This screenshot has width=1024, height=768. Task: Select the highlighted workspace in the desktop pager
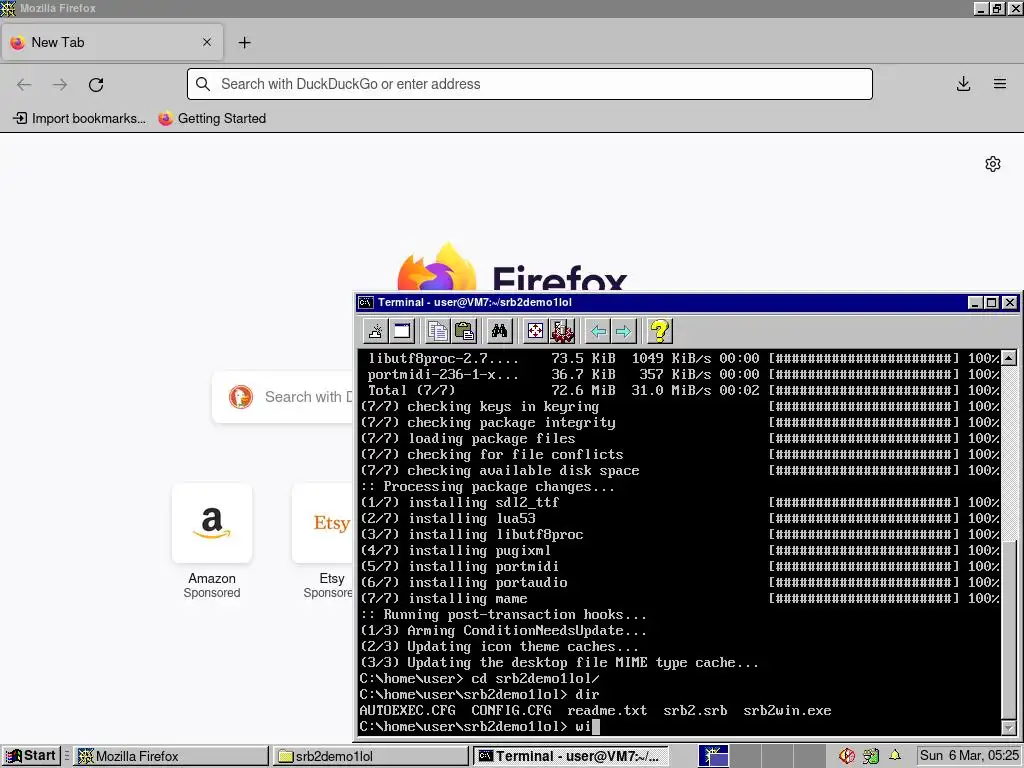713,756
